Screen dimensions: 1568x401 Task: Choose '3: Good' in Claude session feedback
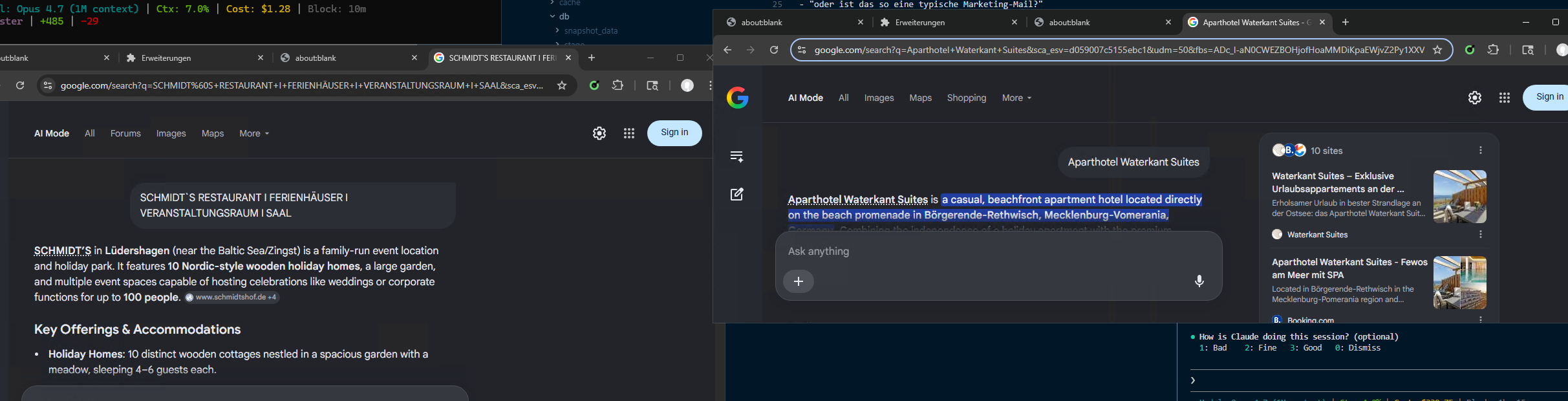1306,348
